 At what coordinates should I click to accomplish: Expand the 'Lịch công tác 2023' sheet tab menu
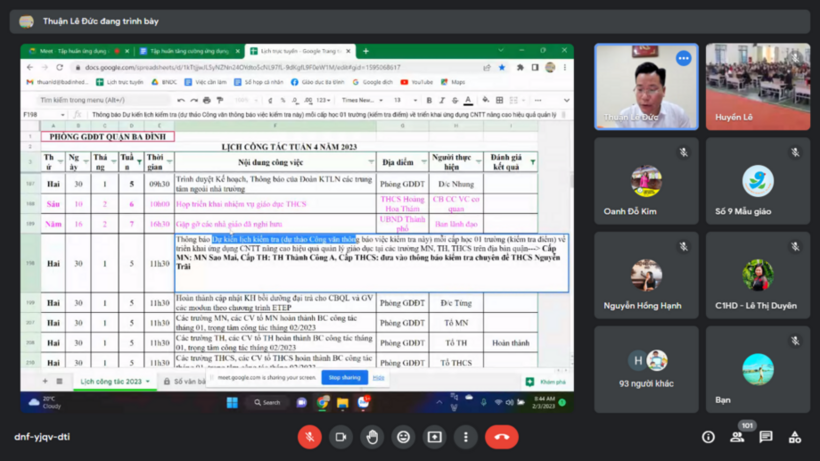pos(148,382)
